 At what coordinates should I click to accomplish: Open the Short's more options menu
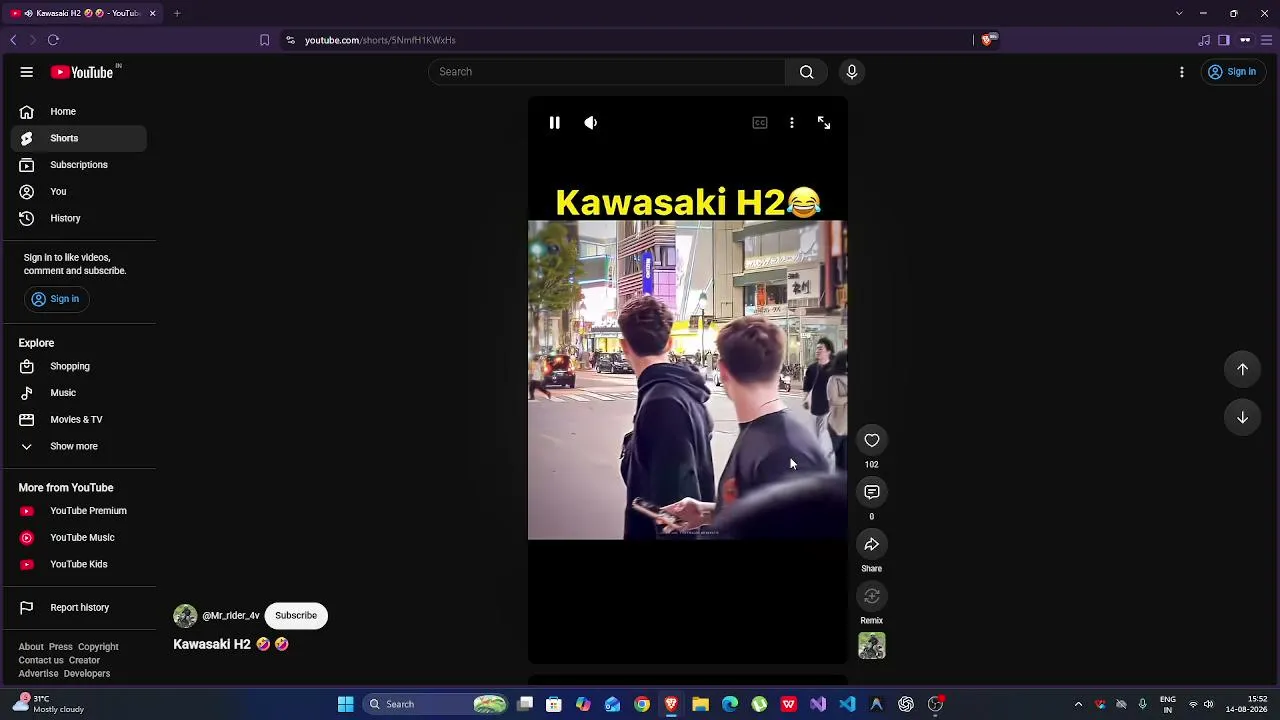click(792, 123)
